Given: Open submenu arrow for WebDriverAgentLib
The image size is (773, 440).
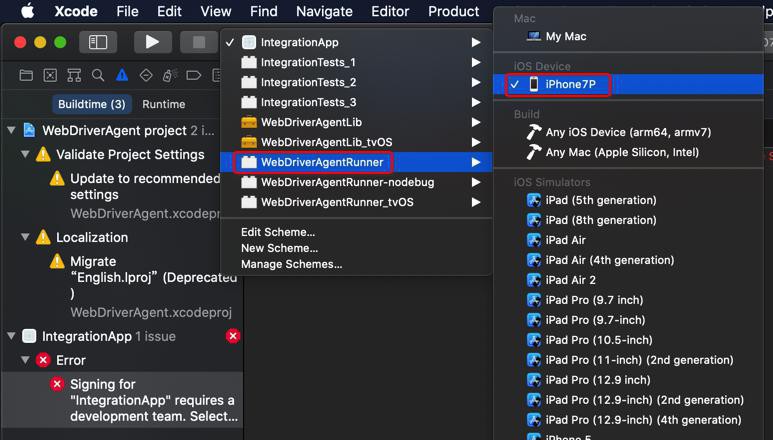Looking at the screenshot, I should [x=476, y=122].
